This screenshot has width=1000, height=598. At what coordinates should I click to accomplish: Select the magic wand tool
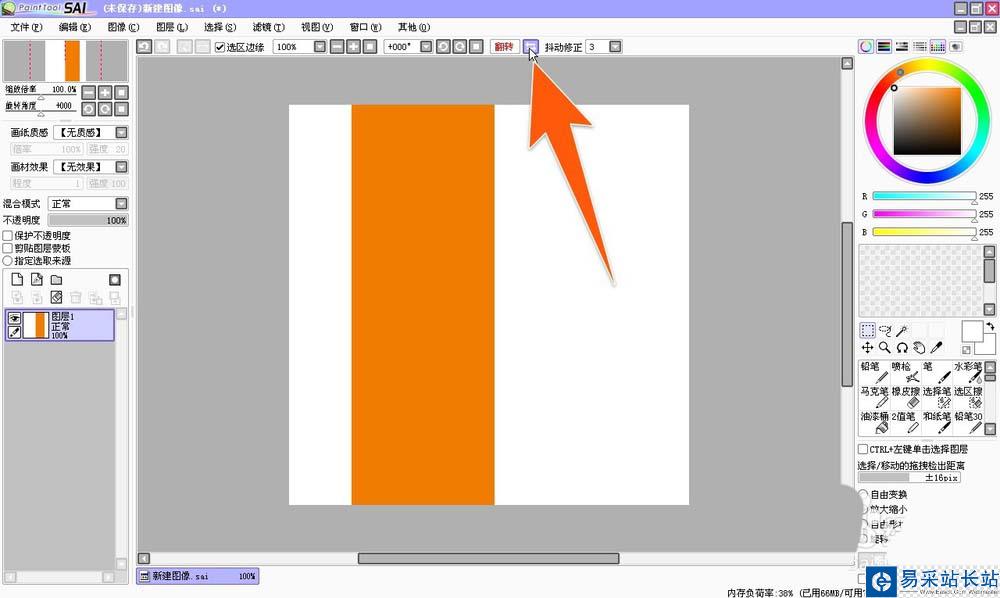click(902, 330)
